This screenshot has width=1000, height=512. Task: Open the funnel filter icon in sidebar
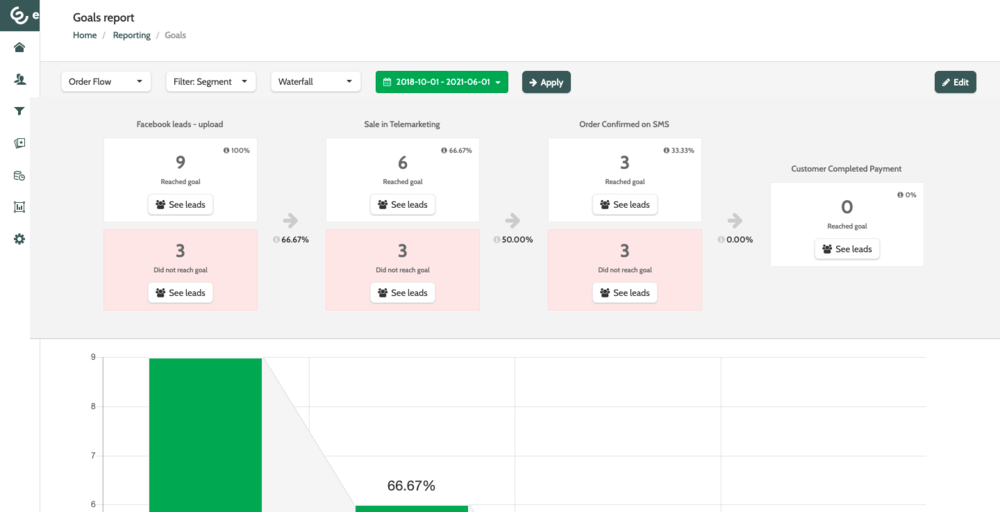click(x=19, y=111)
